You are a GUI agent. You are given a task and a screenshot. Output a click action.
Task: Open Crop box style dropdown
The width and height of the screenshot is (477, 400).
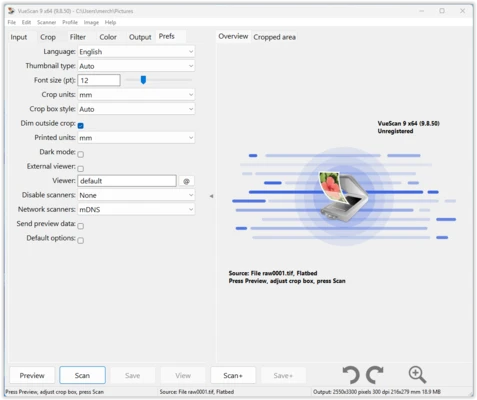[x=136, y=109]
